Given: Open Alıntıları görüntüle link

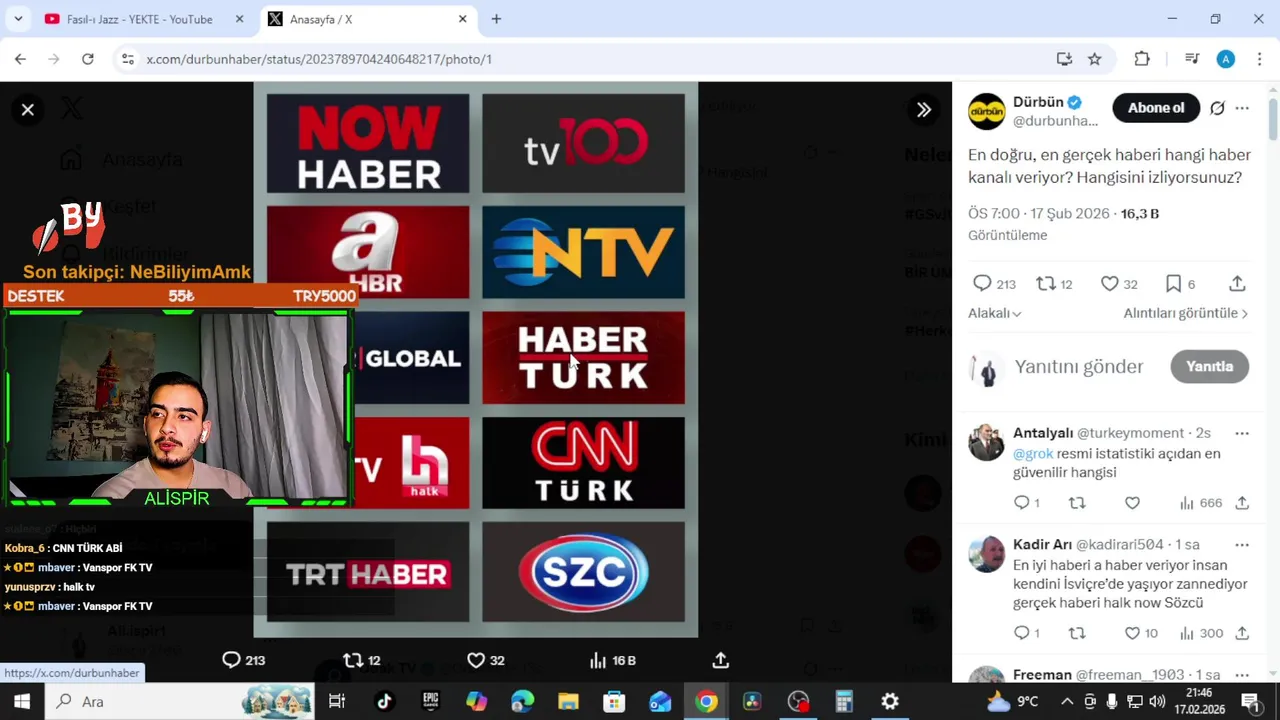Looking at the screenshot, I should pyautogui.click(x=1186, y=313).
